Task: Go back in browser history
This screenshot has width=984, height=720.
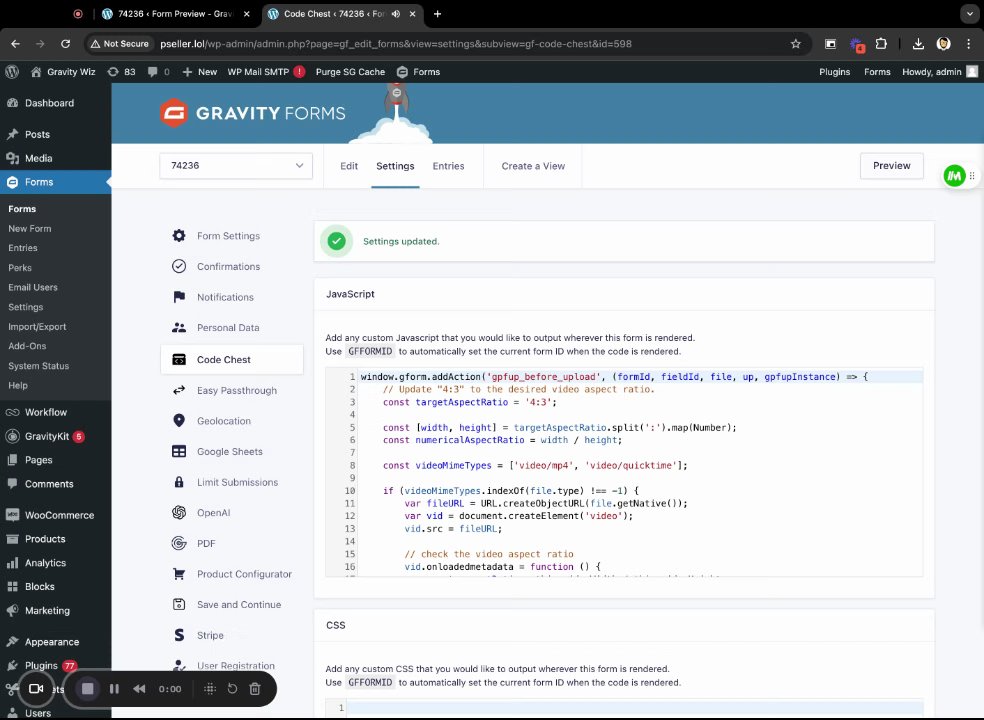Action: (x=16, y=44)
